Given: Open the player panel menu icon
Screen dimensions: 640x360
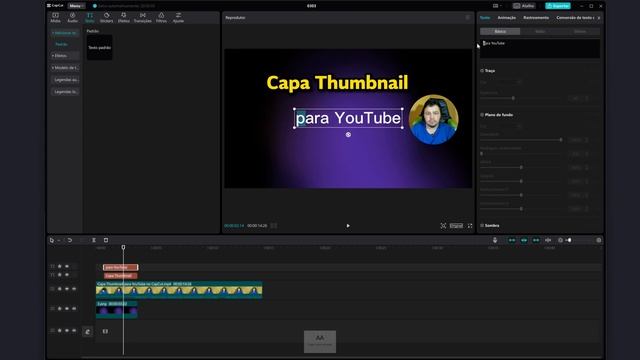Looking at the screenshot, I should pyautogui.click(x=468, y=18).
